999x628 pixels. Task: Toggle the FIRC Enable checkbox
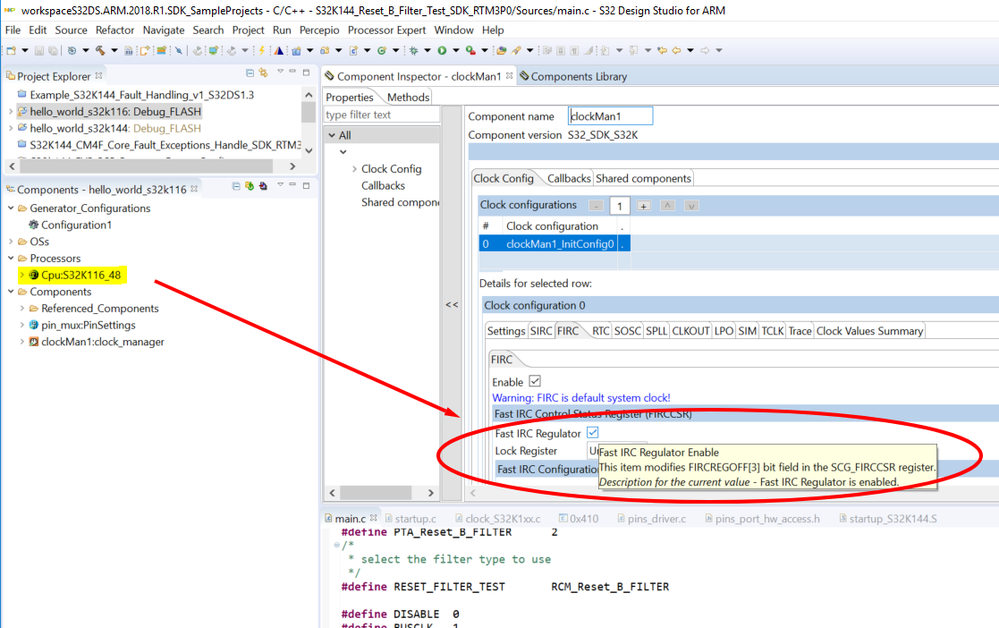coord(535,381)
